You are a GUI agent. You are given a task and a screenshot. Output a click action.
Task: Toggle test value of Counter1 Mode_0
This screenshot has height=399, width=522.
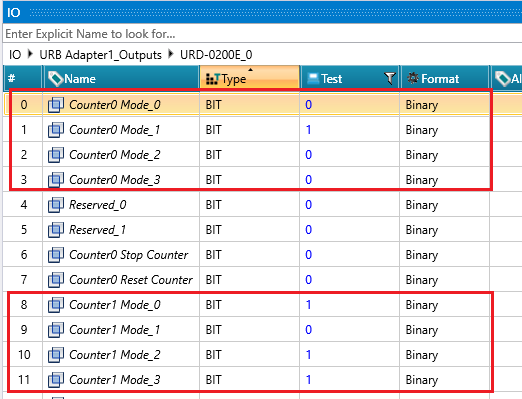(308, 305)
